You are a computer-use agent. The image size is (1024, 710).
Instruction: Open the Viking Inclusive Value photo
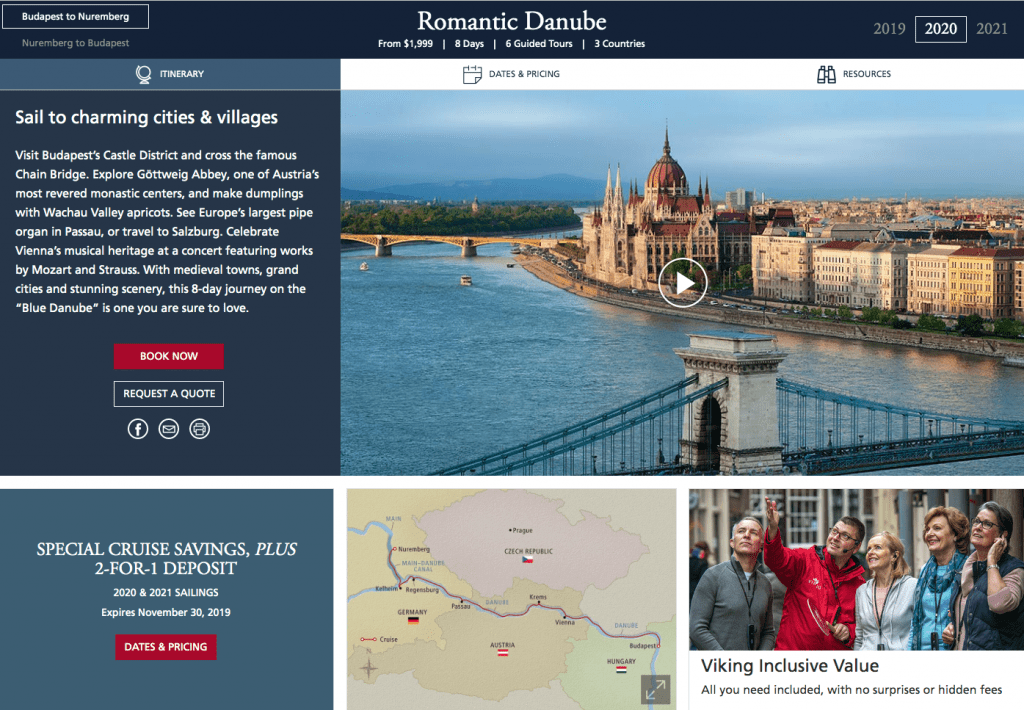click(856, 570)
